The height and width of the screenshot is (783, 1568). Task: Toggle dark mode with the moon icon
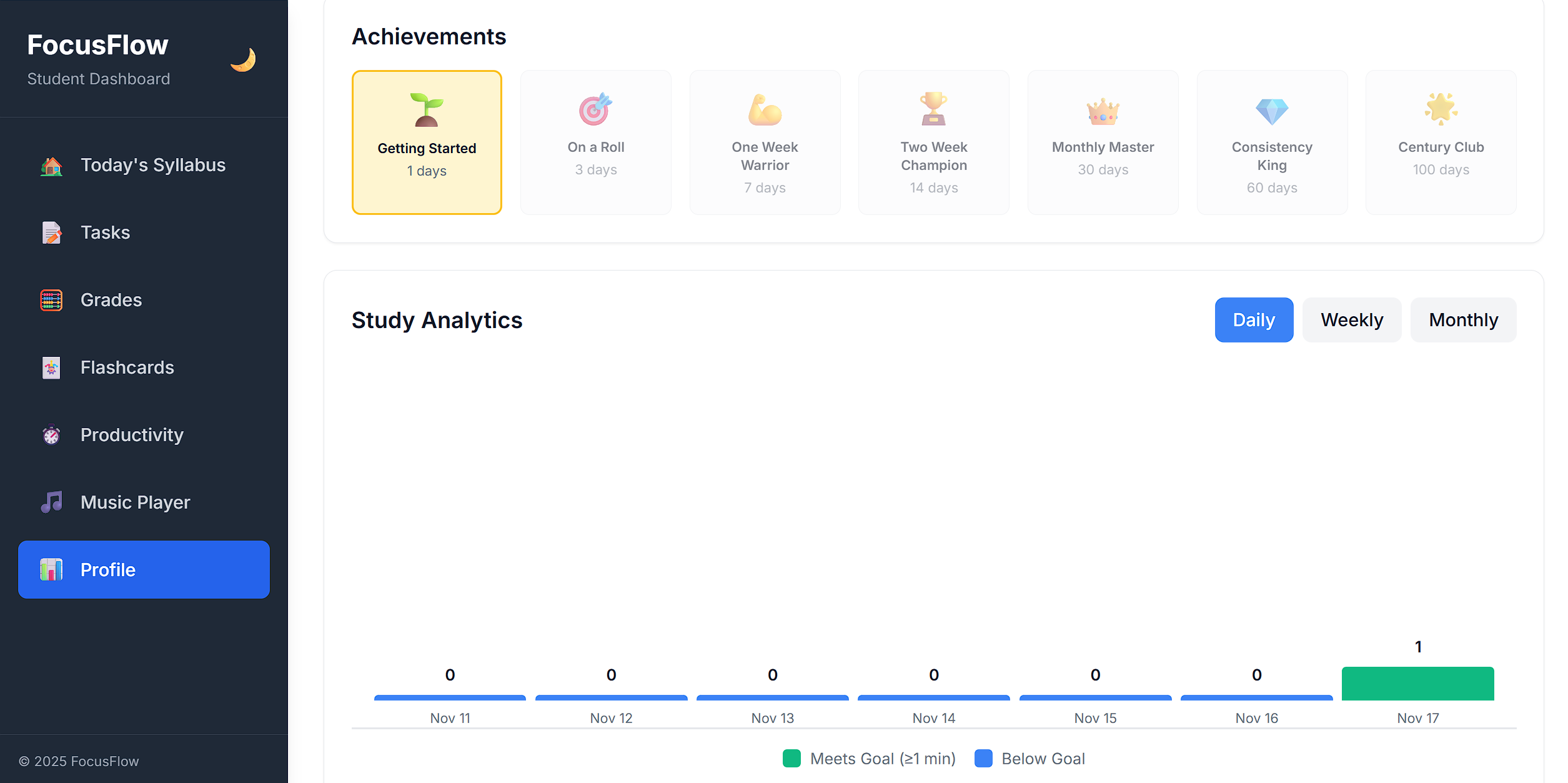[x=243, y=60]
